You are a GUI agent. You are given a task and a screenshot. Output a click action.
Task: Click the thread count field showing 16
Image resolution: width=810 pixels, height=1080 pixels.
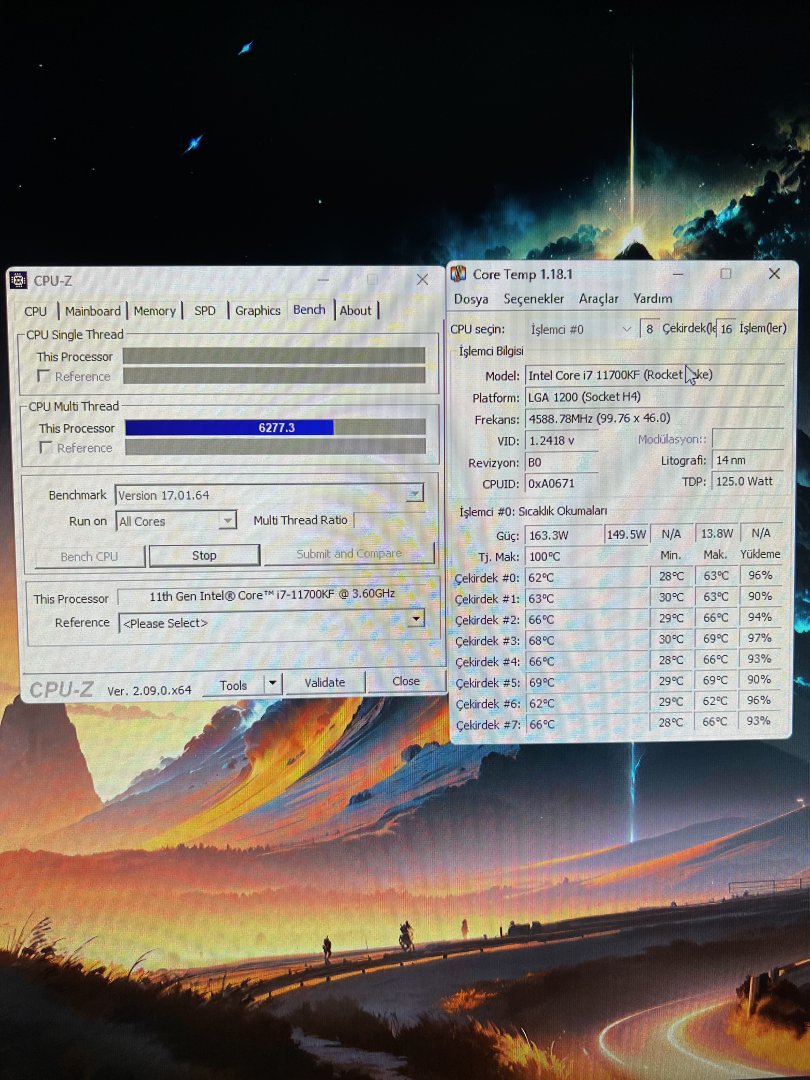[726, 329]
